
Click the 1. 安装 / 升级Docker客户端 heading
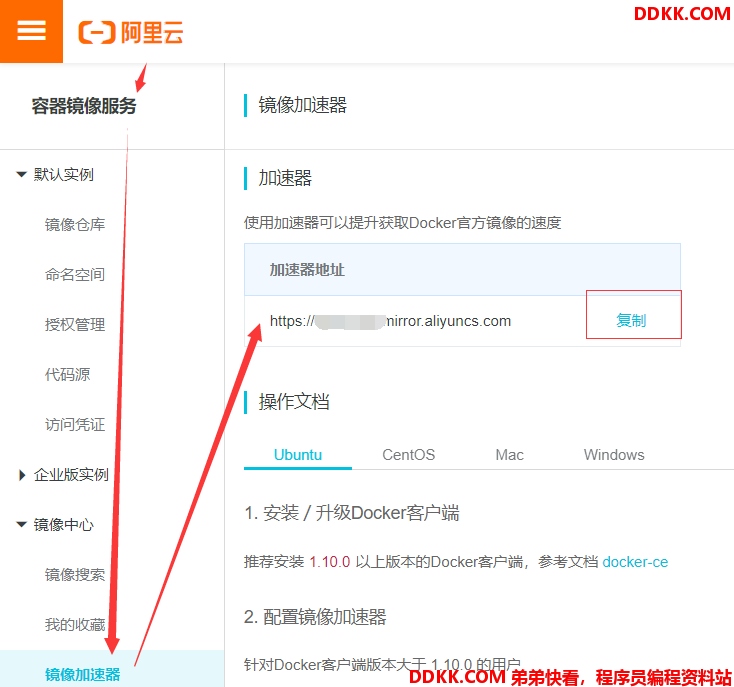[352, 513]
